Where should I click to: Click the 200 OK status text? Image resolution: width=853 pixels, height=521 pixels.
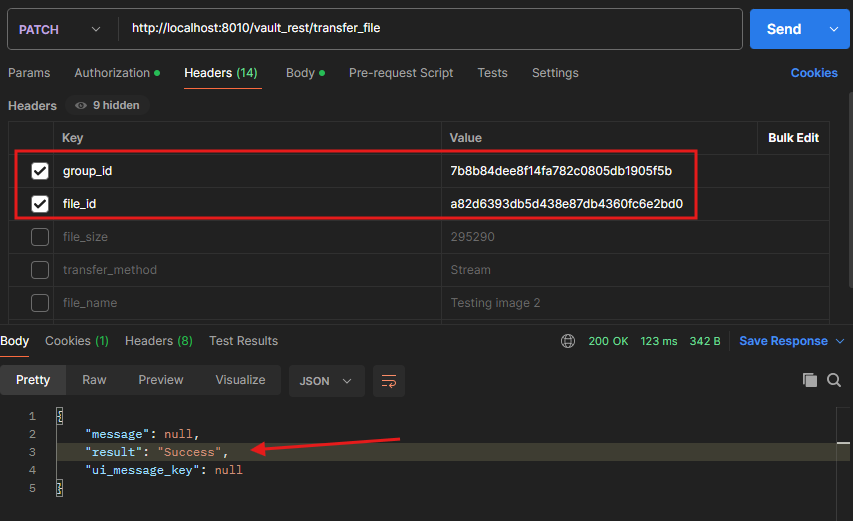tap(608, 341)
